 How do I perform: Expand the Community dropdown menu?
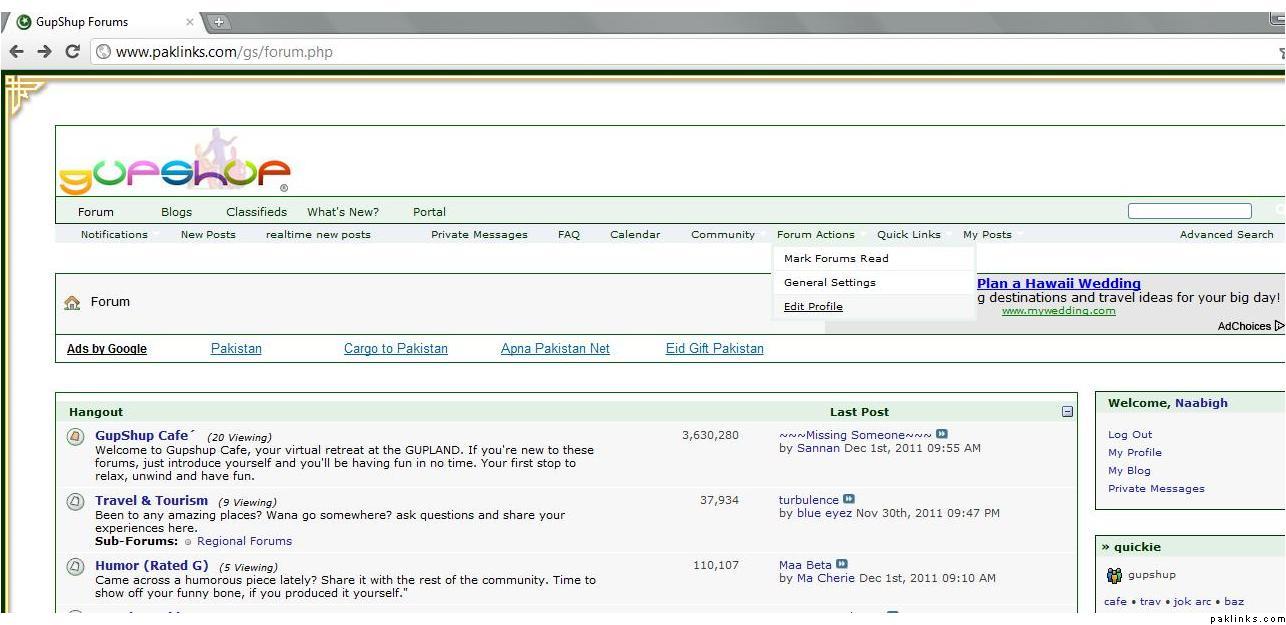(723, 235)
